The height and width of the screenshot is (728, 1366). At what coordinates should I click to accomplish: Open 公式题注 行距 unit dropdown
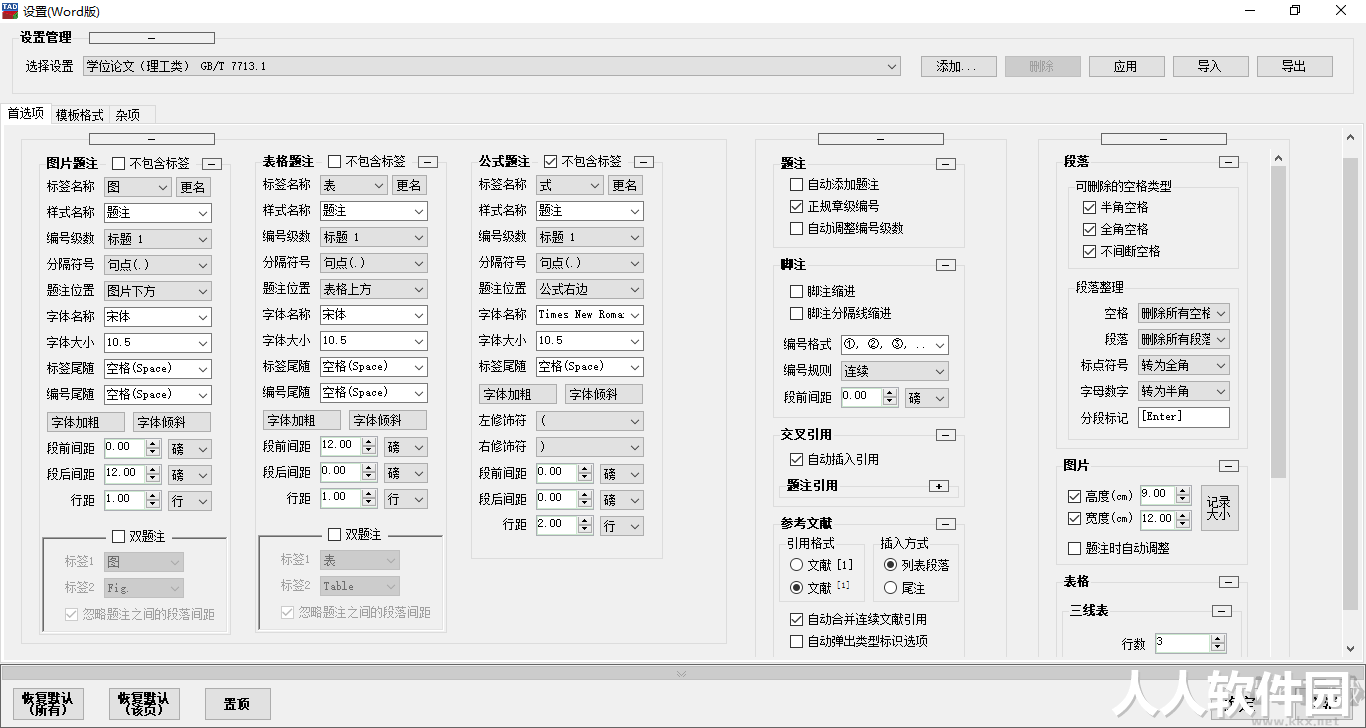coord(621,526)
